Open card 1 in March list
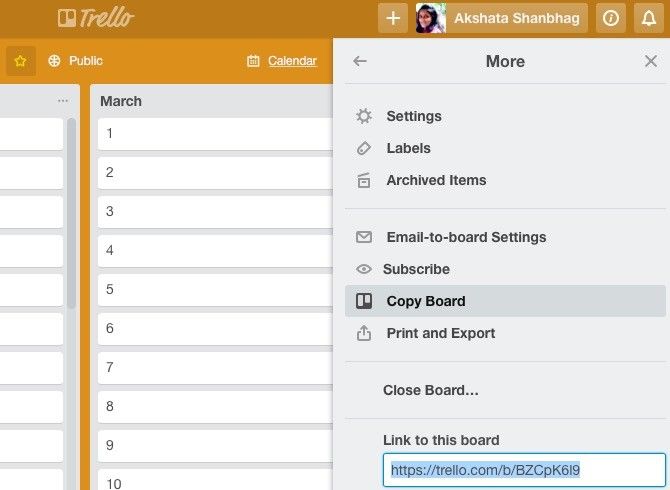The image size is (670, 490). 215,134
